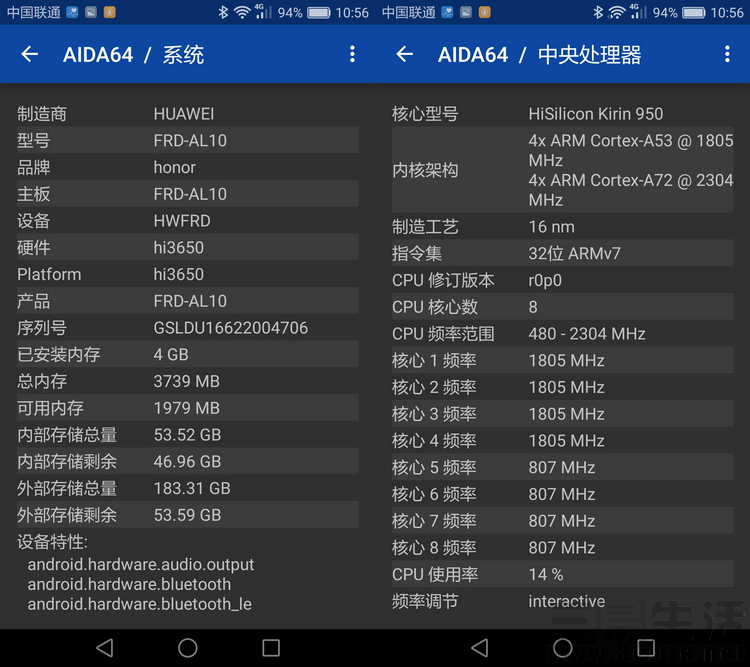Select serial number GSLDU16622004706
This screenshot has height=667, width=750.
[x=231, y=328]
